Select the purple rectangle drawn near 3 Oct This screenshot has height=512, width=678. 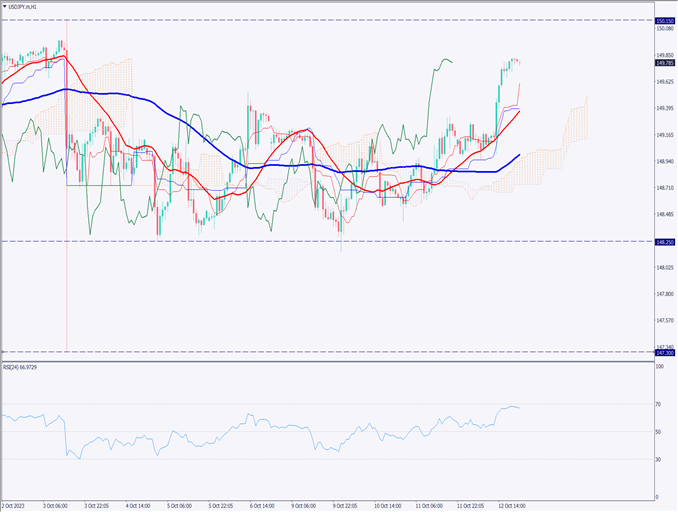pos(98,184)
